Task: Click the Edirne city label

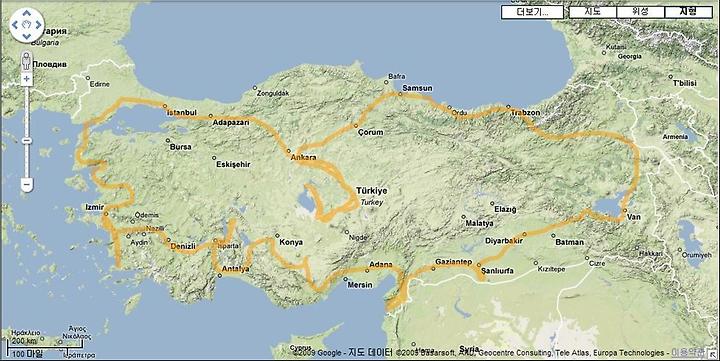Action: 100,84
